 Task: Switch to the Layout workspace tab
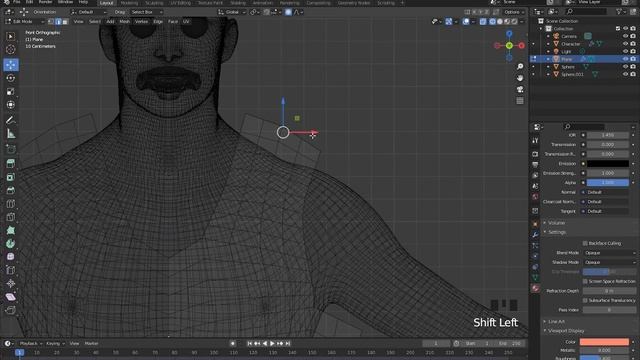pos(106,3)
